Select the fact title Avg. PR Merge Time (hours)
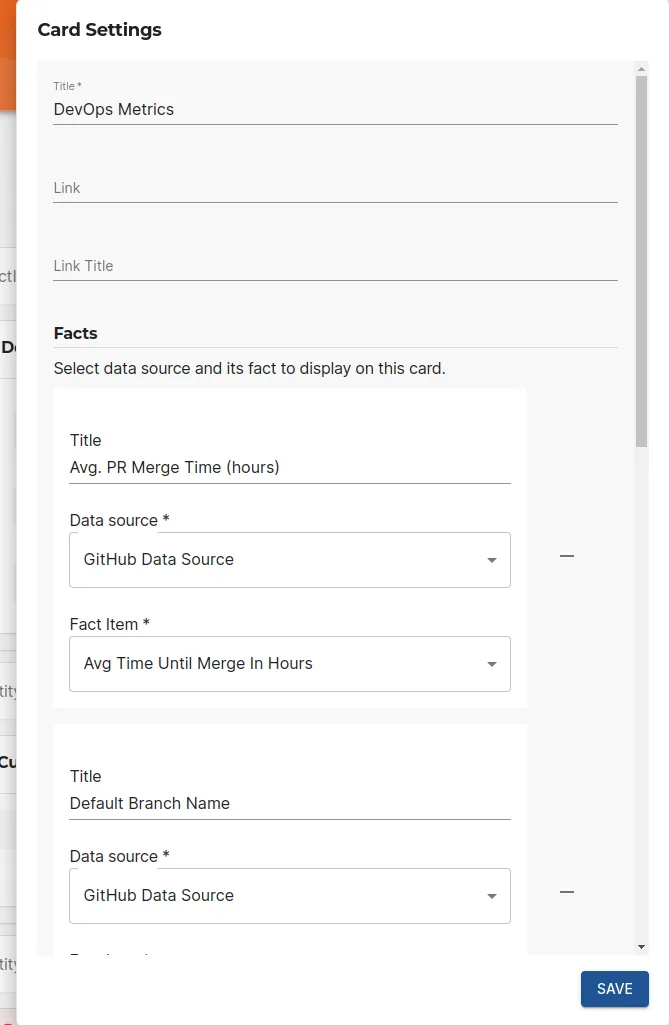This screenshot has height=1025, width=669. tap(290, 467)
